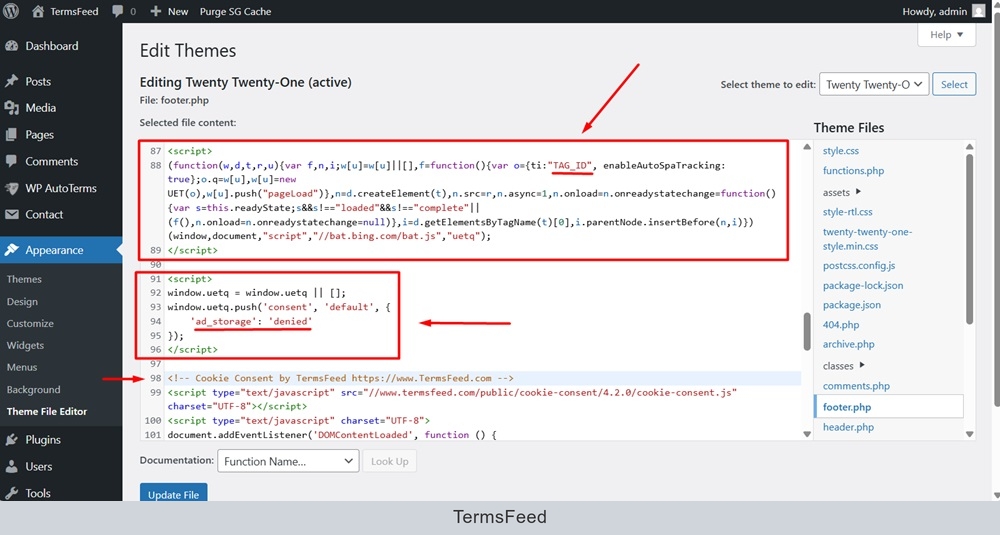Click the Update File button
Viewport: 1000px width, 535px height.
(173, 494)
